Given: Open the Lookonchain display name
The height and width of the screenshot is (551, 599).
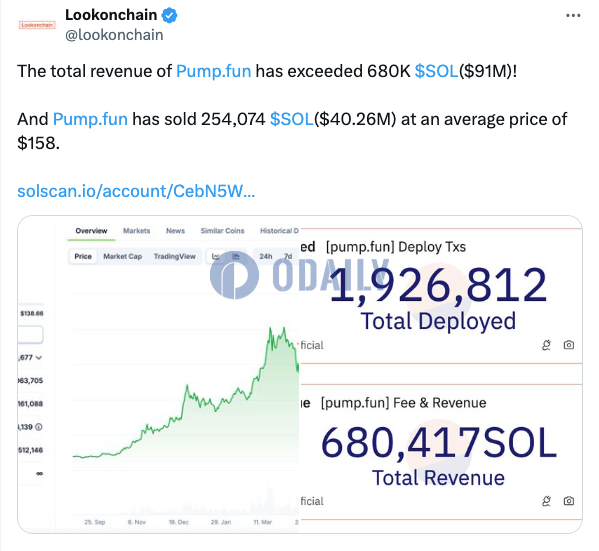Looking at the screenshot, I should tap(111, 15).
